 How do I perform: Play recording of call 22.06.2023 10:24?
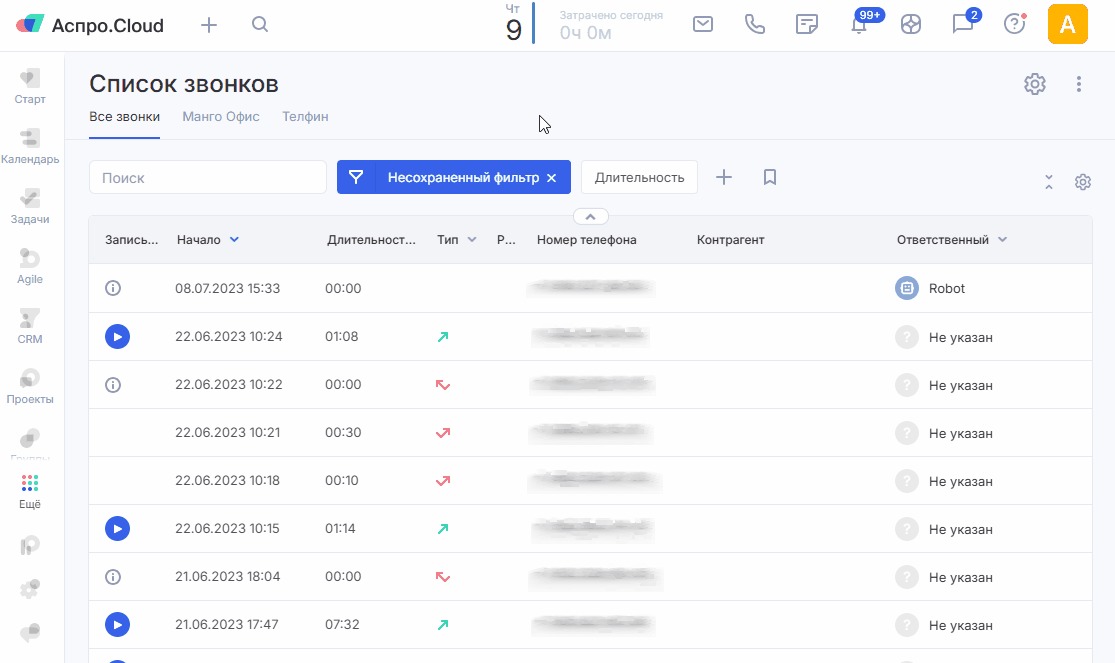pyautogui.click(x=117, y=336)
